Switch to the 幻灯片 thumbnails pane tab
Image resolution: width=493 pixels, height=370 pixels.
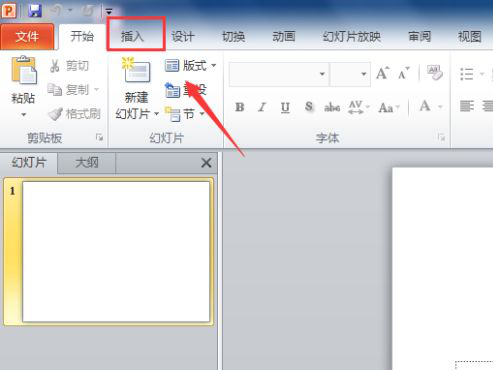point(29,163)
